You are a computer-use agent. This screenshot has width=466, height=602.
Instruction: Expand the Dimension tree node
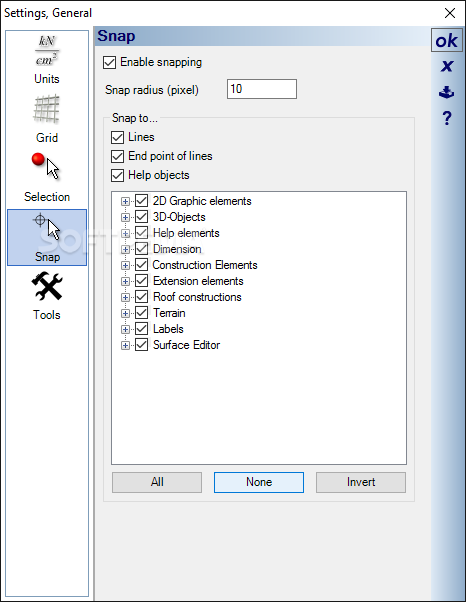[125, 250]
